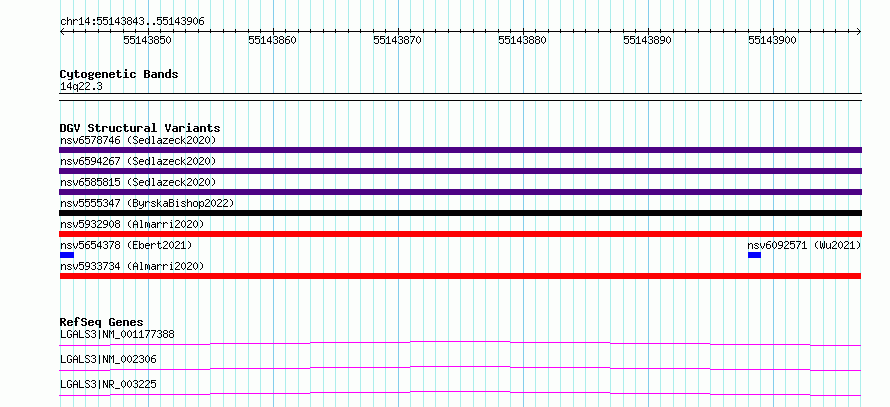Click the red bar under nsv5932908

460,234
